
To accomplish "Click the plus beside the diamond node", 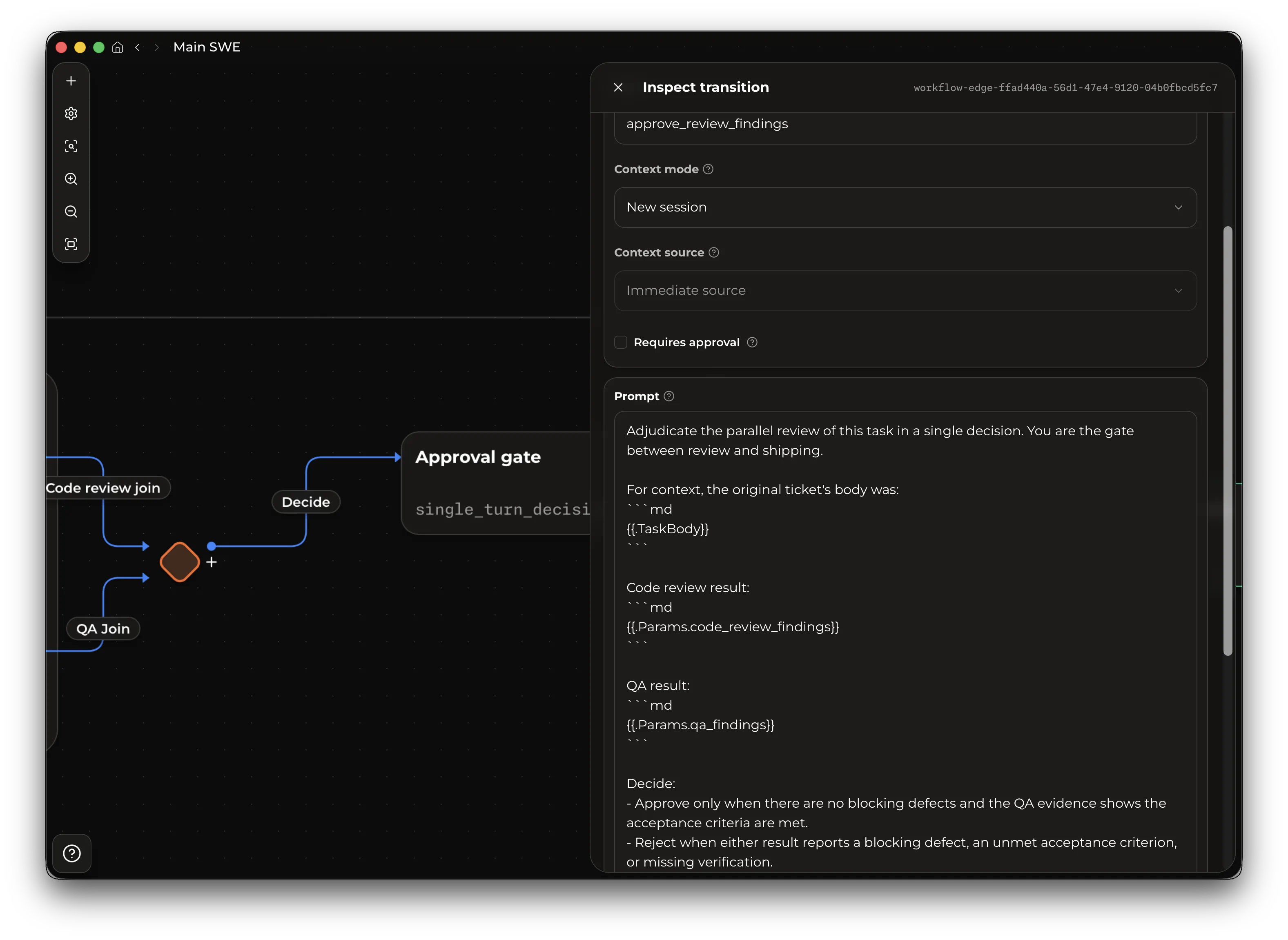I will pos(212,562).
